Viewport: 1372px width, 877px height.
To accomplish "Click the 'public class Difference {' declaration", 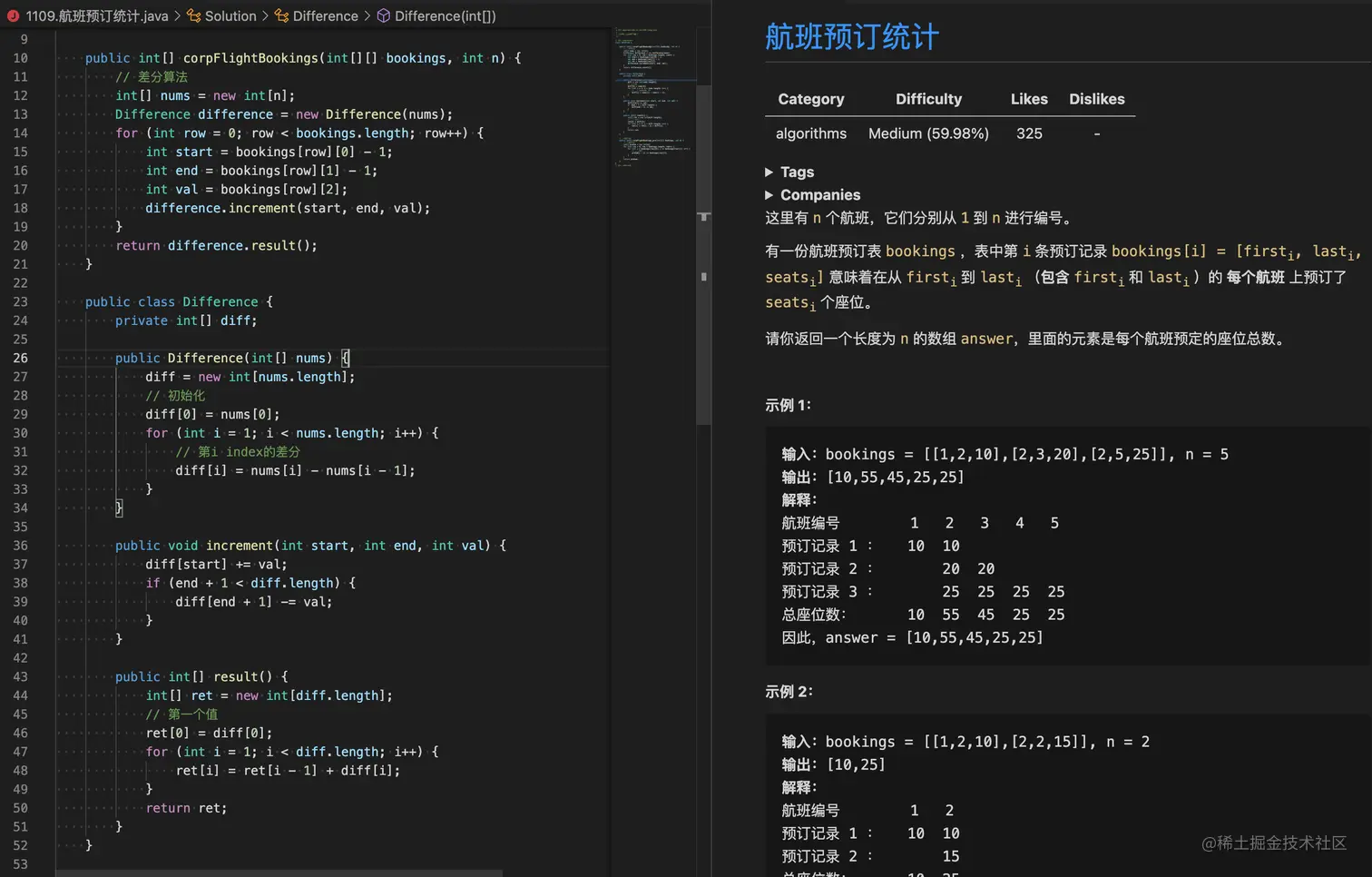I will [x=179, y=301].
